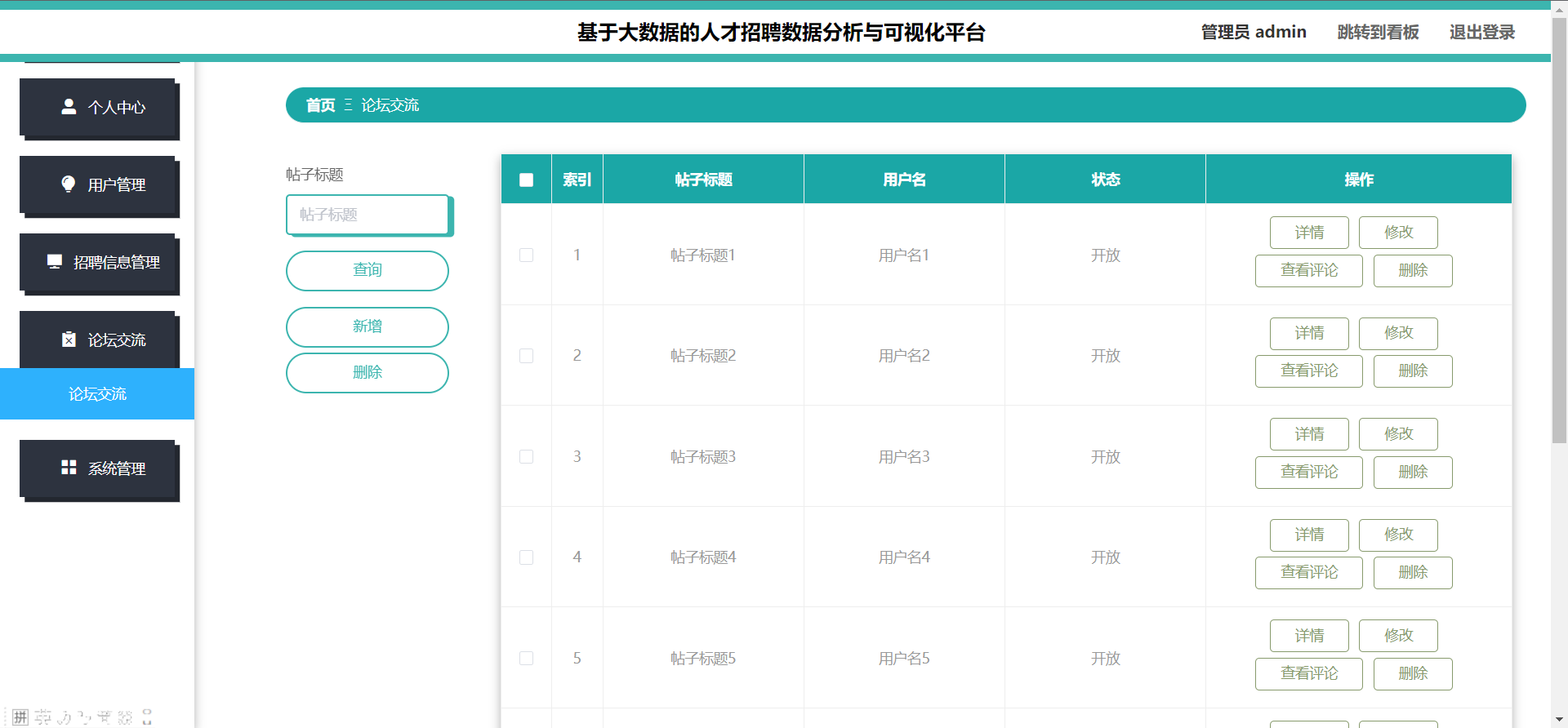
Task: Focus the 帖子标题 search input field
Action: pyautogui.click(x=367, y=214)
